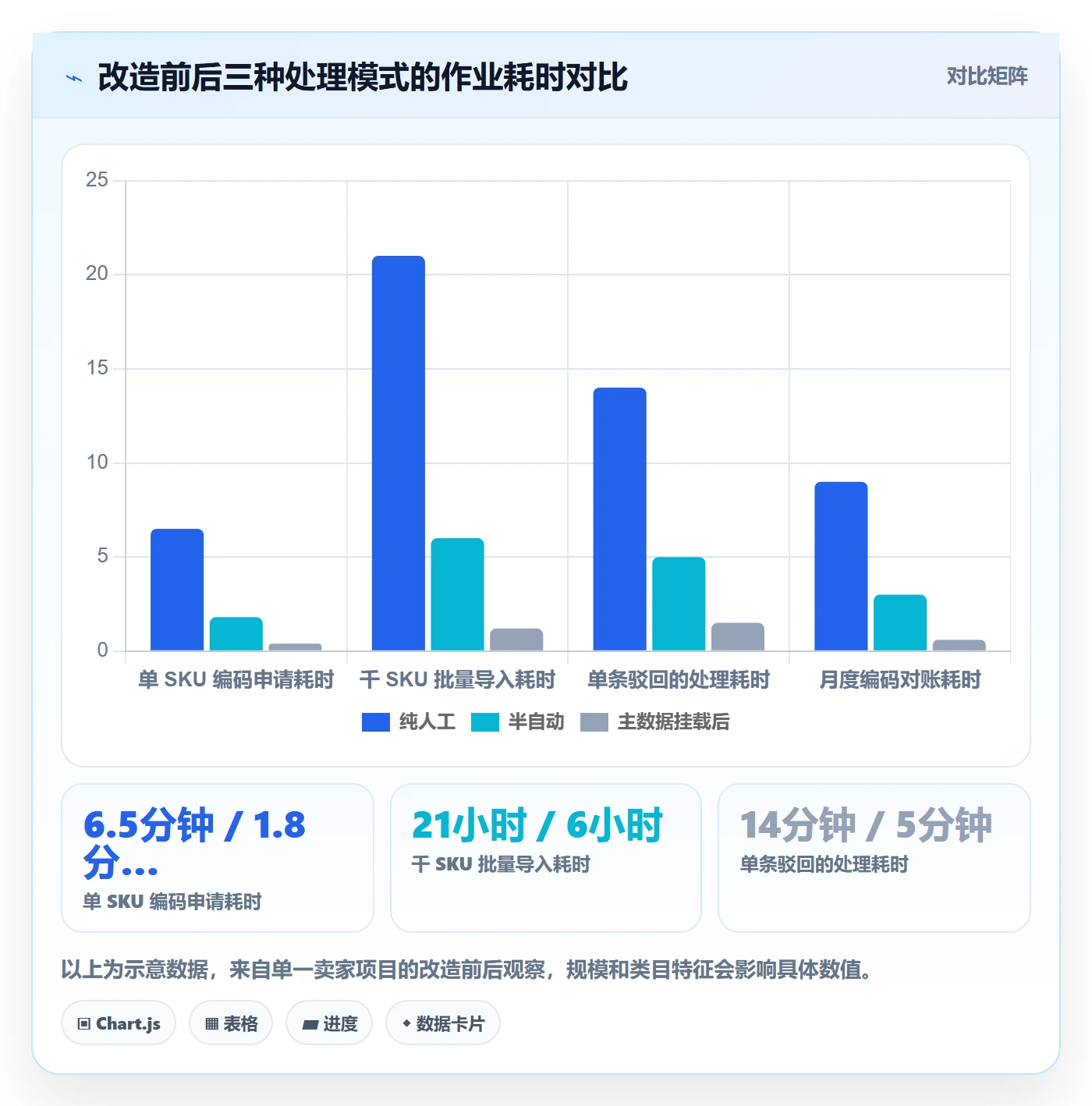Click the 单条驳回的处理耗时 axis label
The height and width of the screenshot is (1106, 1092).
pos(679,680)
